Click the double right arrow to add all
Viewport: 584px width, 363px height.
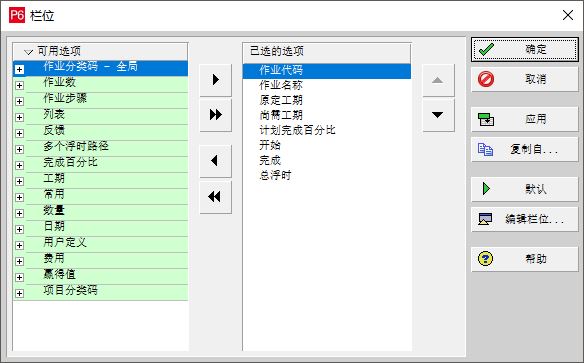pos(215,115)
